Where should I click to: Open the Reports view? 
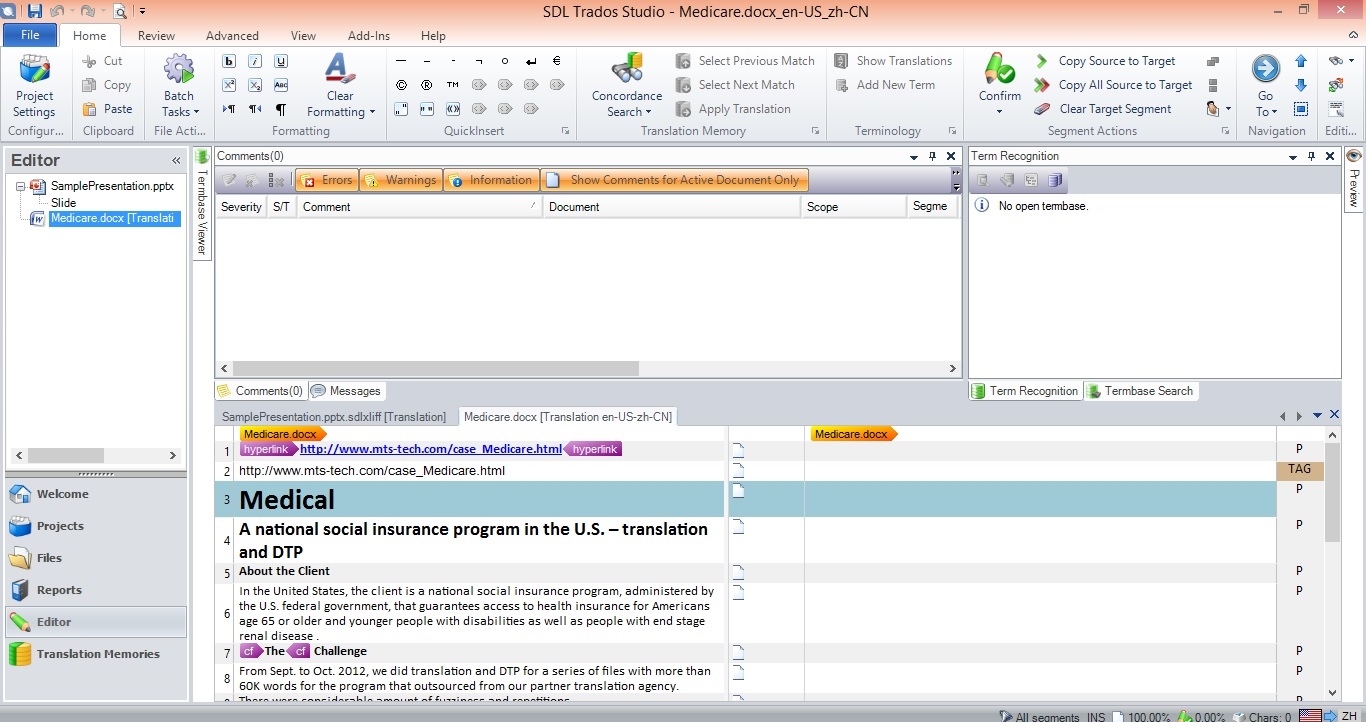[96, 590]
